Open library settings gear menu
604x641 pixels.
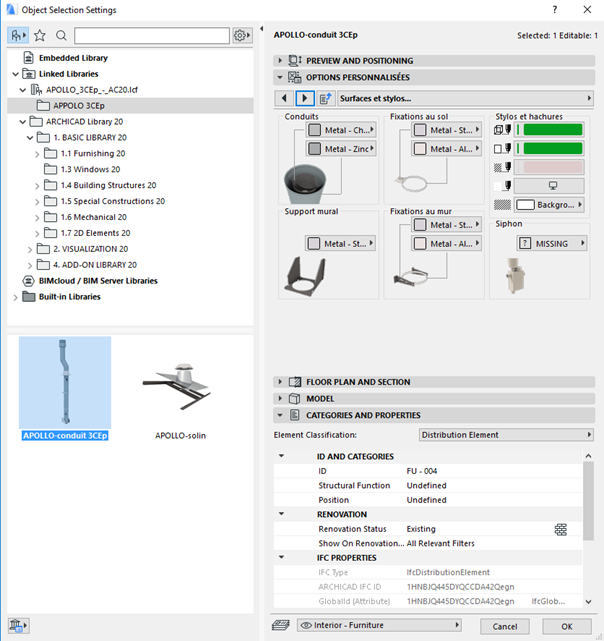click(241, 35)
